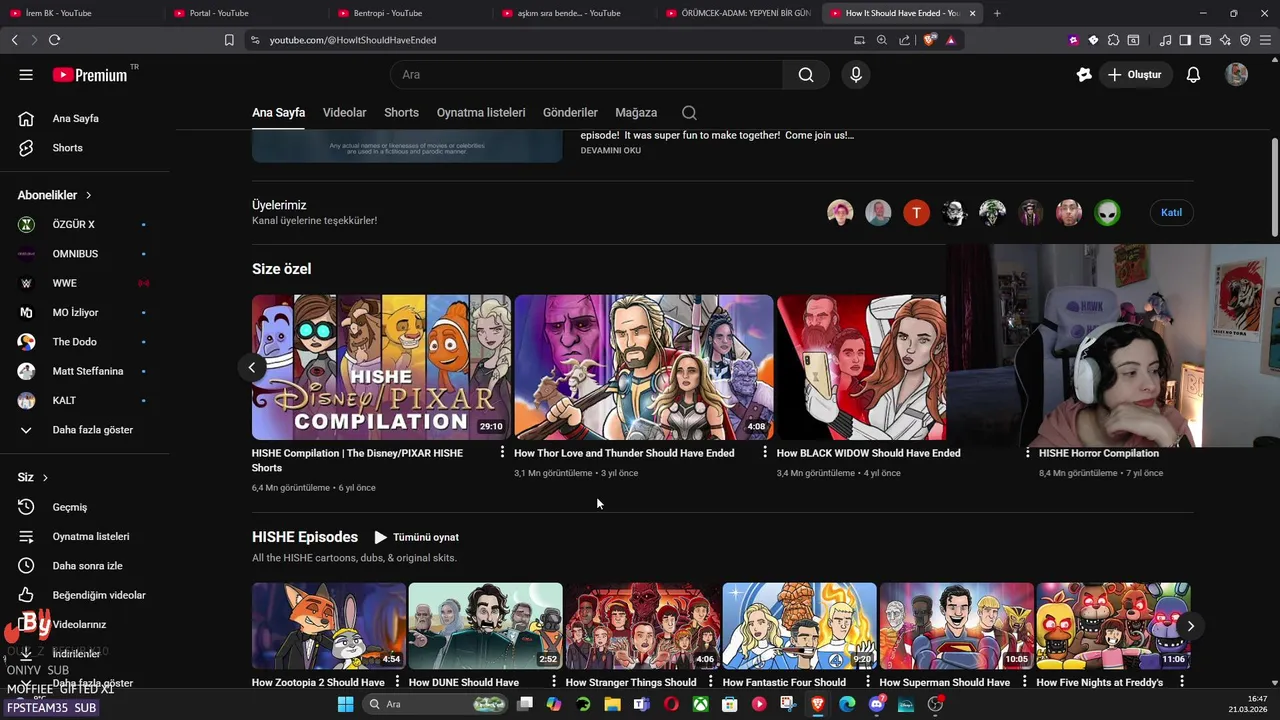Image resolution: width=1280 pixels, height=720 pixels.
Task: Switch to the Gönderiler tab
Action: click(570, 113)
